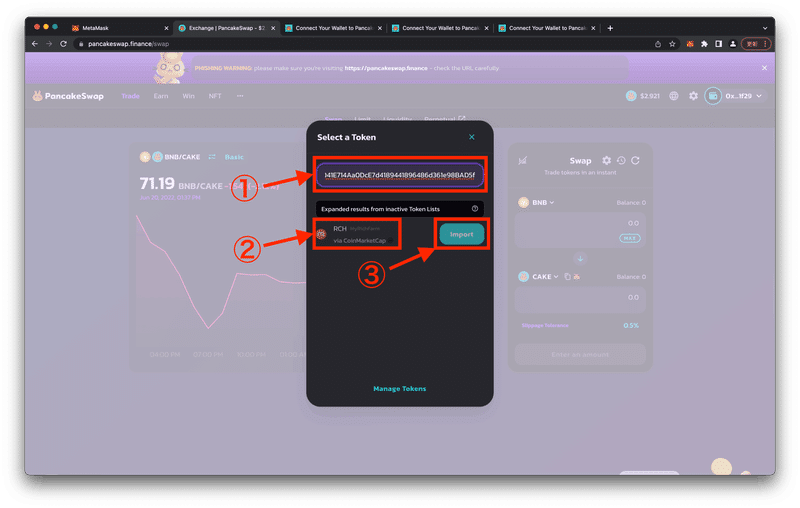This screenshot has width=800, height=508.
Task: Open Swap panel settings gear
Action: [606, 161]
